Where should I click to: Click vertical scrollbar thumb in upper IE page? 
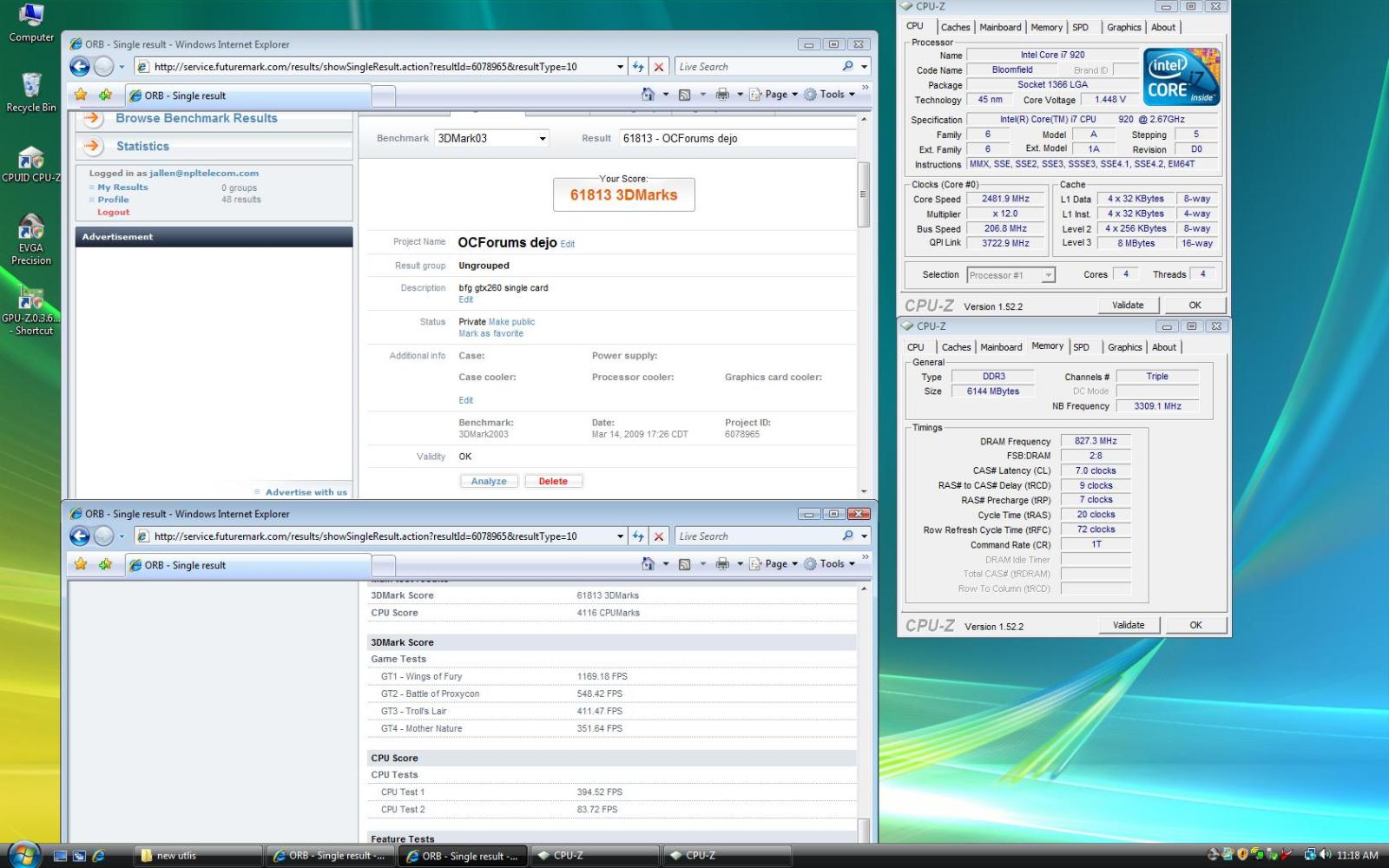pyautogui.click(x=863, y=194)
